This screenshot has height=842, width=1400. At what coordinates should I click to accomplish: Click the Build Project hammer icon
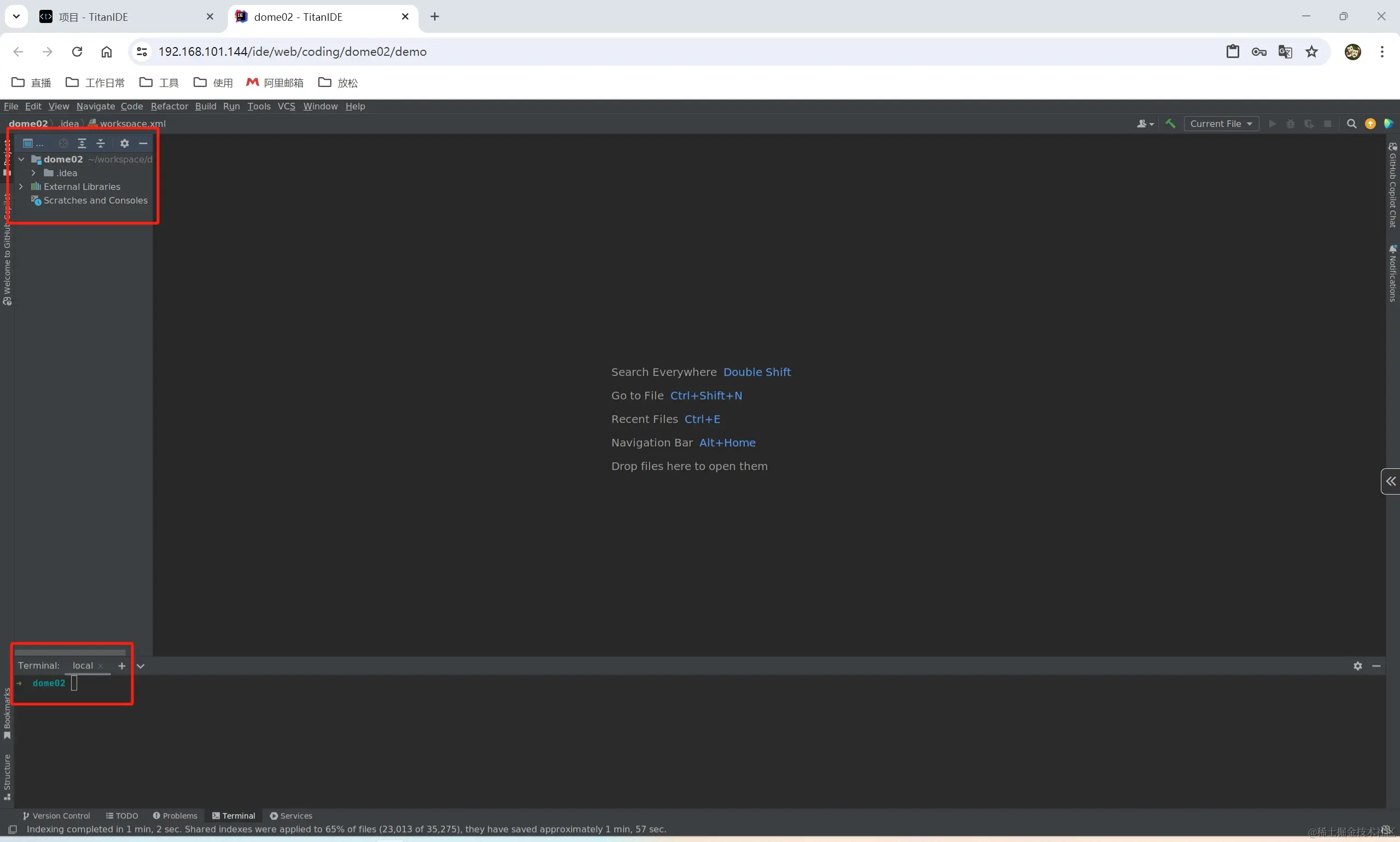1170,124
